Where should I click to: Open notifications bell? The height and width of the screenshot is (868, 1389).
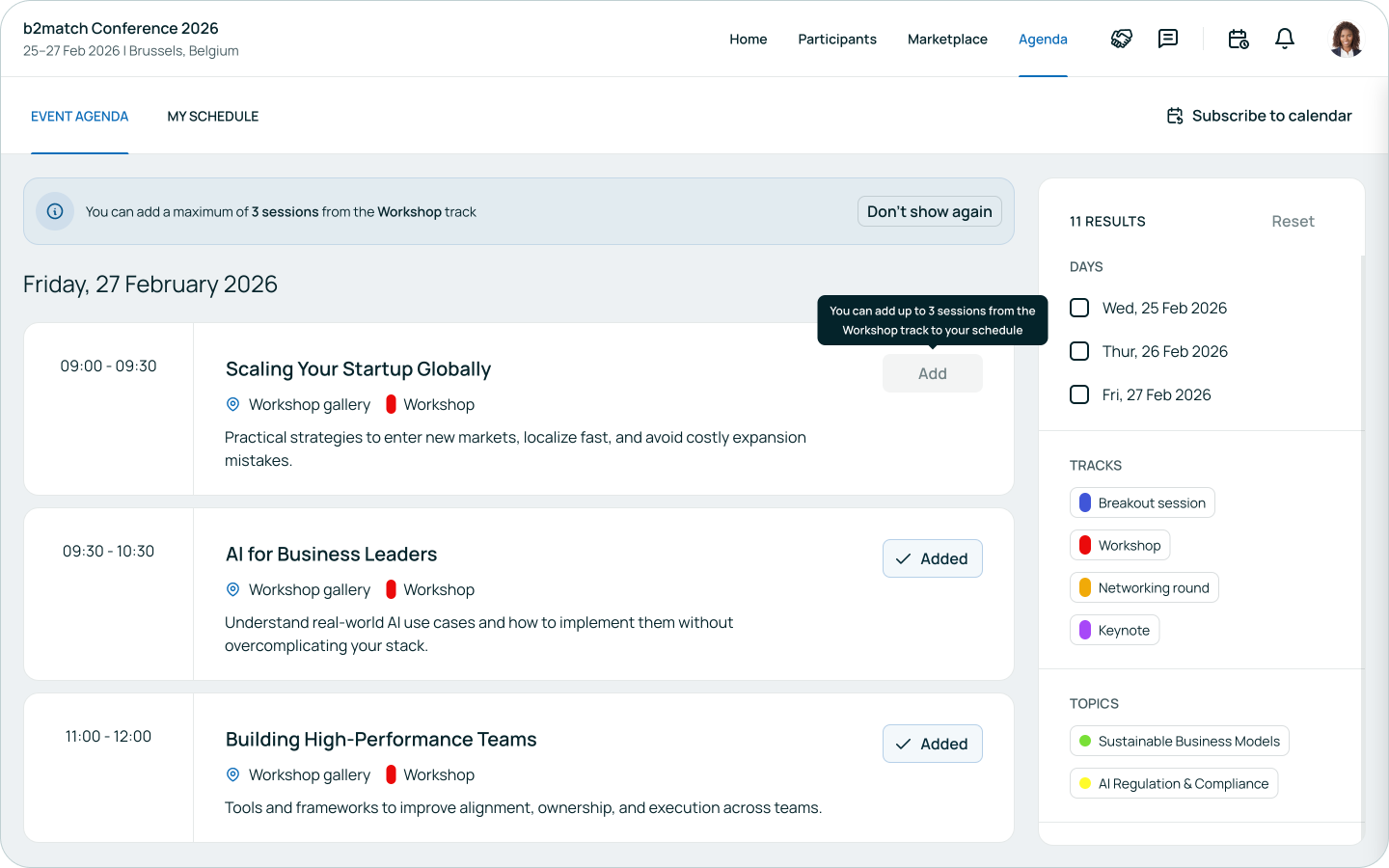click(x=1285, y=39)
